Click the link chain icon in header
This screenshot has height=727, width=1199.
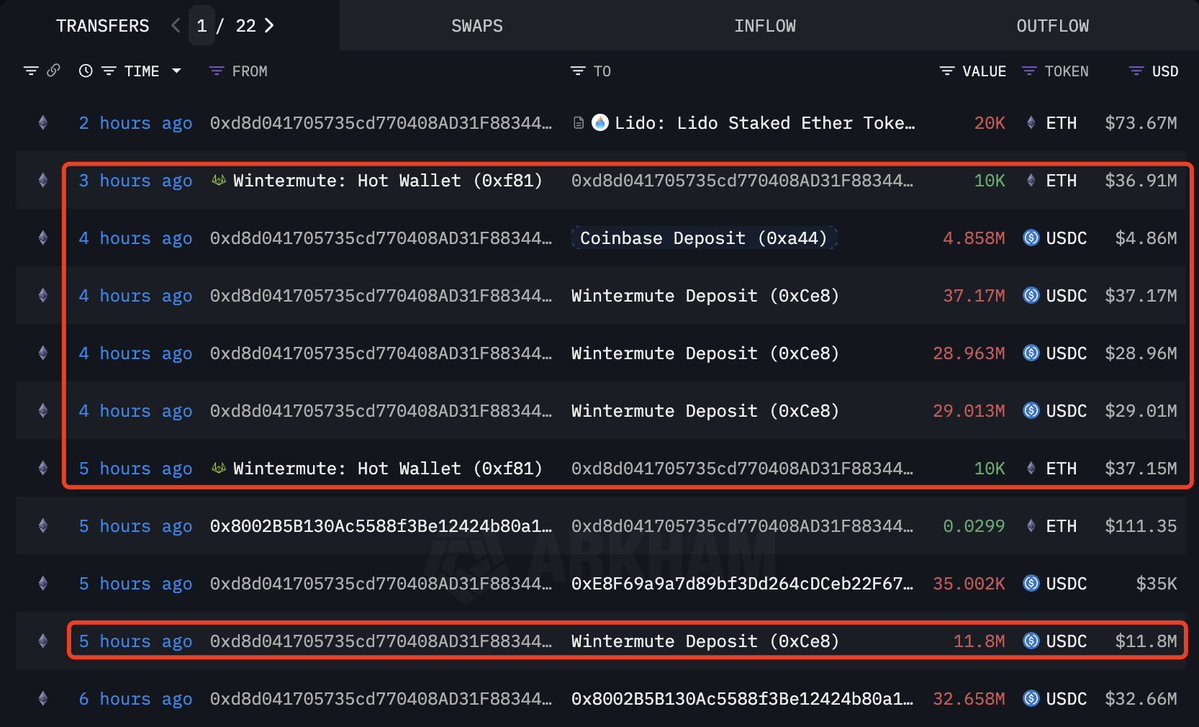[53, 70]
